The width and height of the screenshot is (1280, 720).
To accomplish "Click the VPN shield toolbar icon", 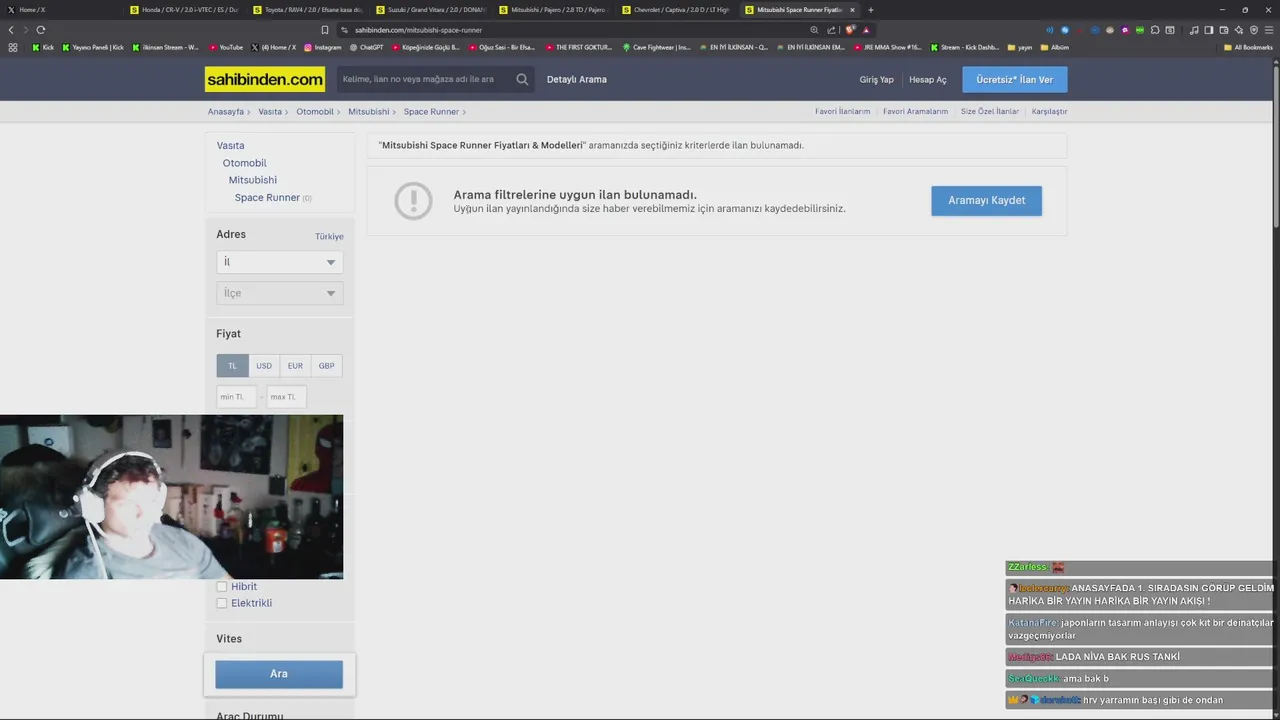I will (x=1254, y=30).
